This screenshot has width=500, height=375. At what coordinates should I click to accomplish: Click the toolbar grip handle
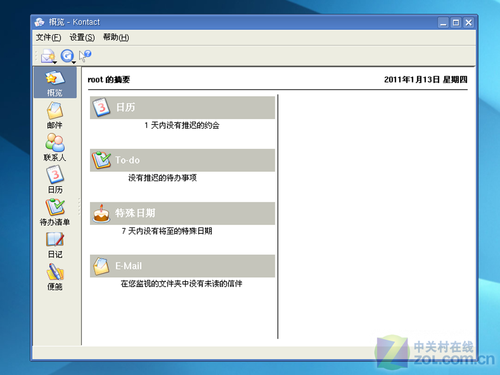36,56
